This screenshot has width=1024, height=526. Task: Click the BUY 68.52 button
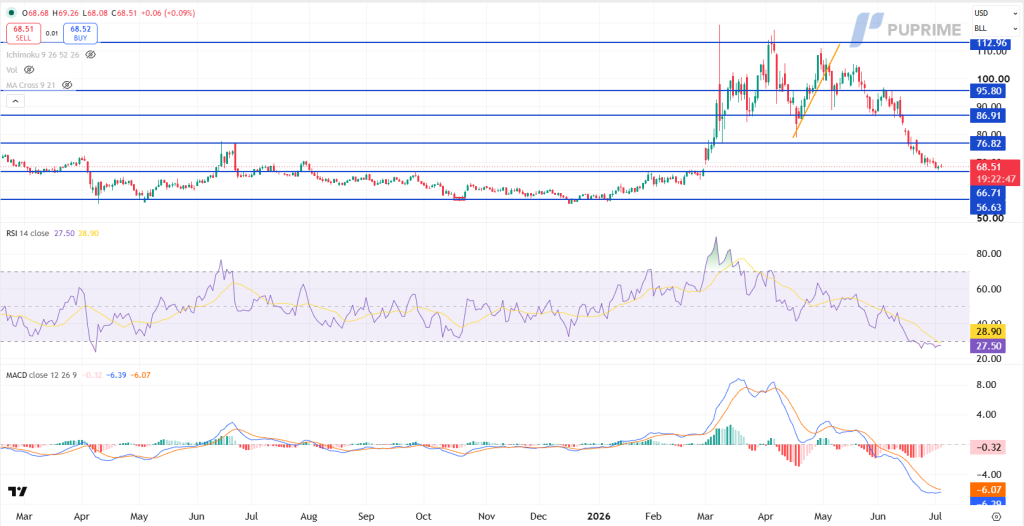pos(81,33)
